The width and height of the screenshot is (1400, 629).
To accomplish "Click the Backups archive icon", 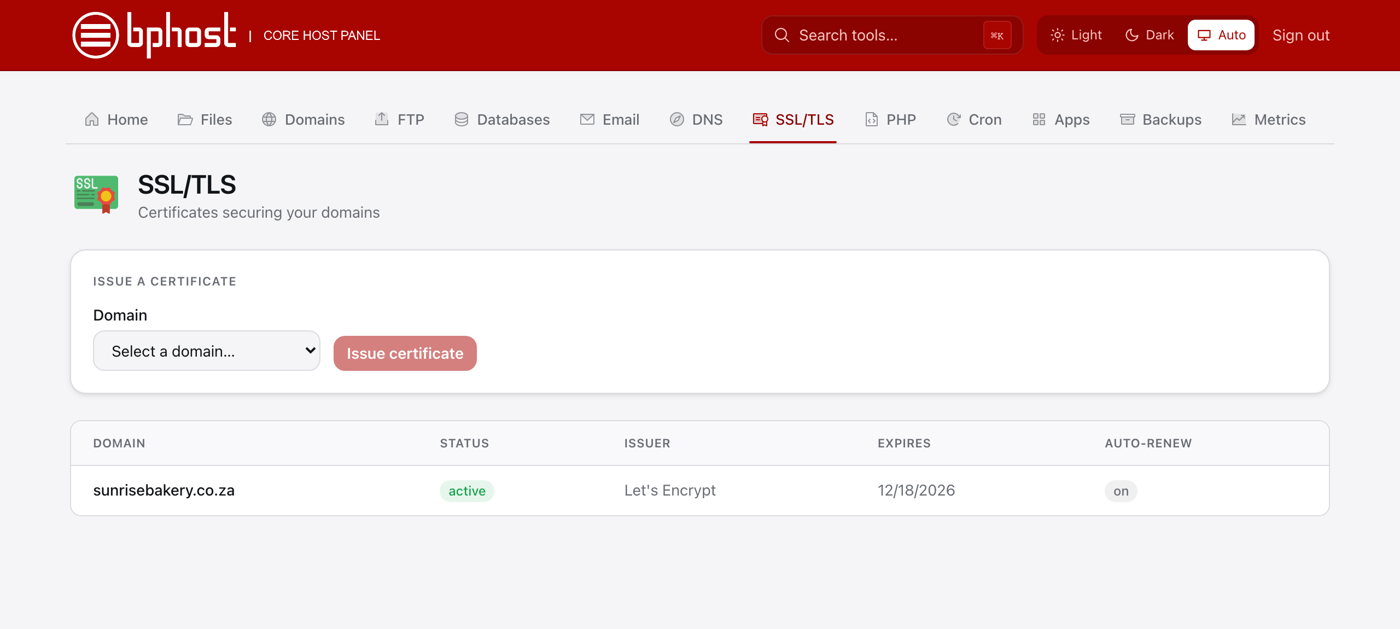I will pyautogui.click(x=1127, y=119).
